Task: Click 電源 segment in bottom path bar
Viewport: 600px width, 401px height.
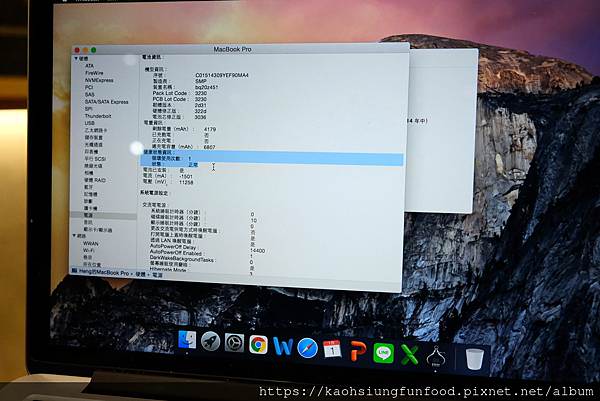Action: (x=157, y=275)
